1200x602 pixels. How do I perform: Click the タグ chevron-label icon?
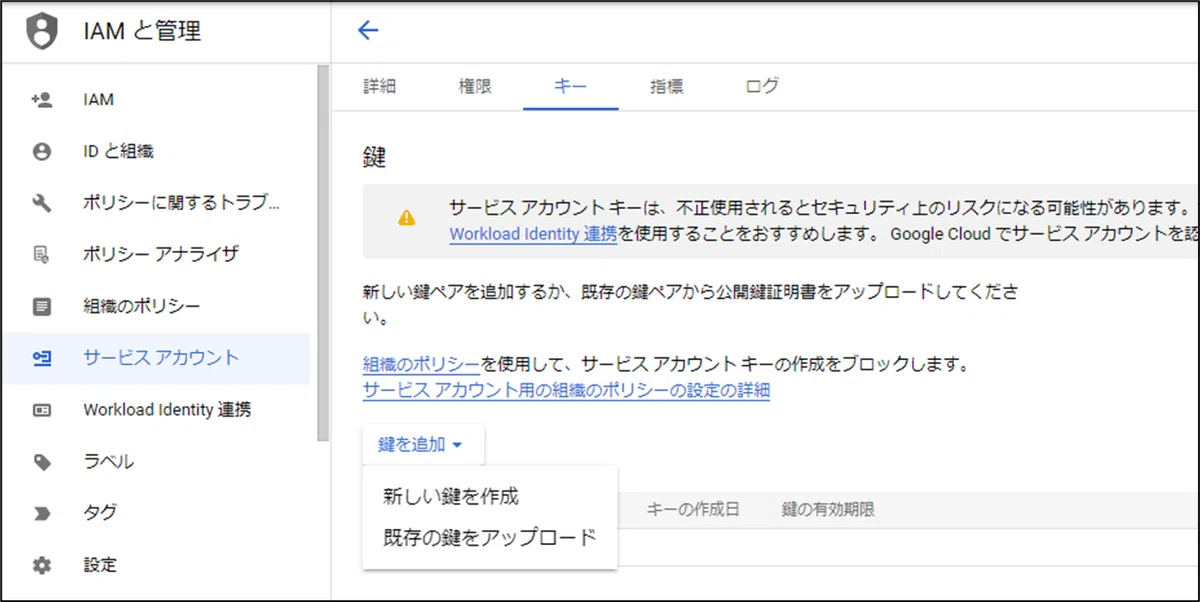(41, 513)
